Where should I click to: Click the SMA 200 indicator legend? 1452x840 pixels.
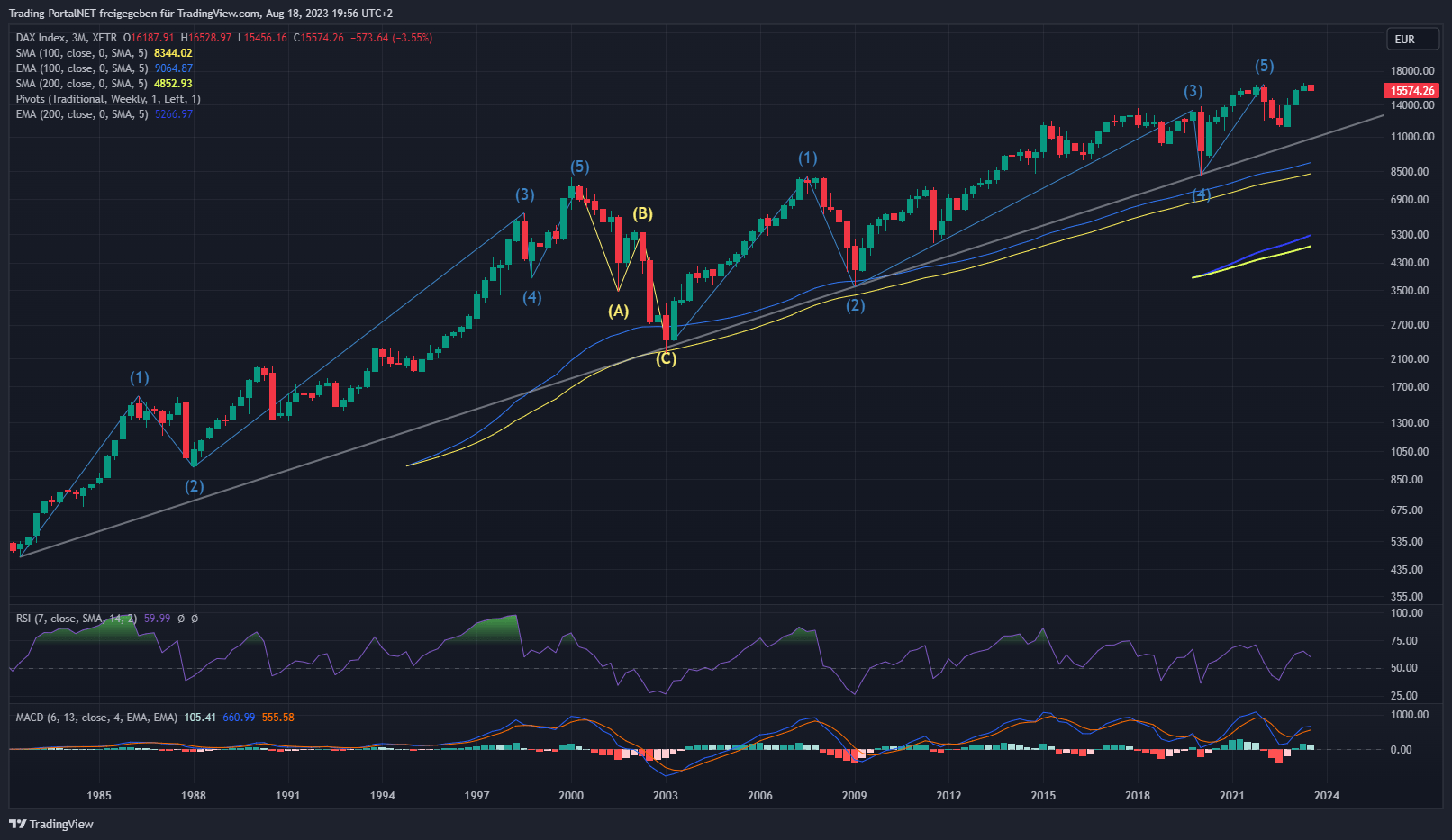click(81, 84)
